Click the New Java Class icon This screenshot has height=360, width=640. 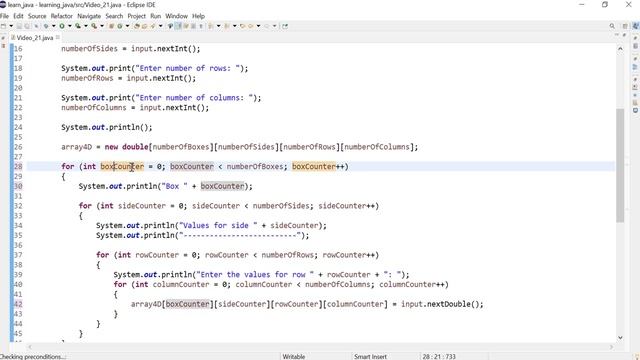point(120,26)
